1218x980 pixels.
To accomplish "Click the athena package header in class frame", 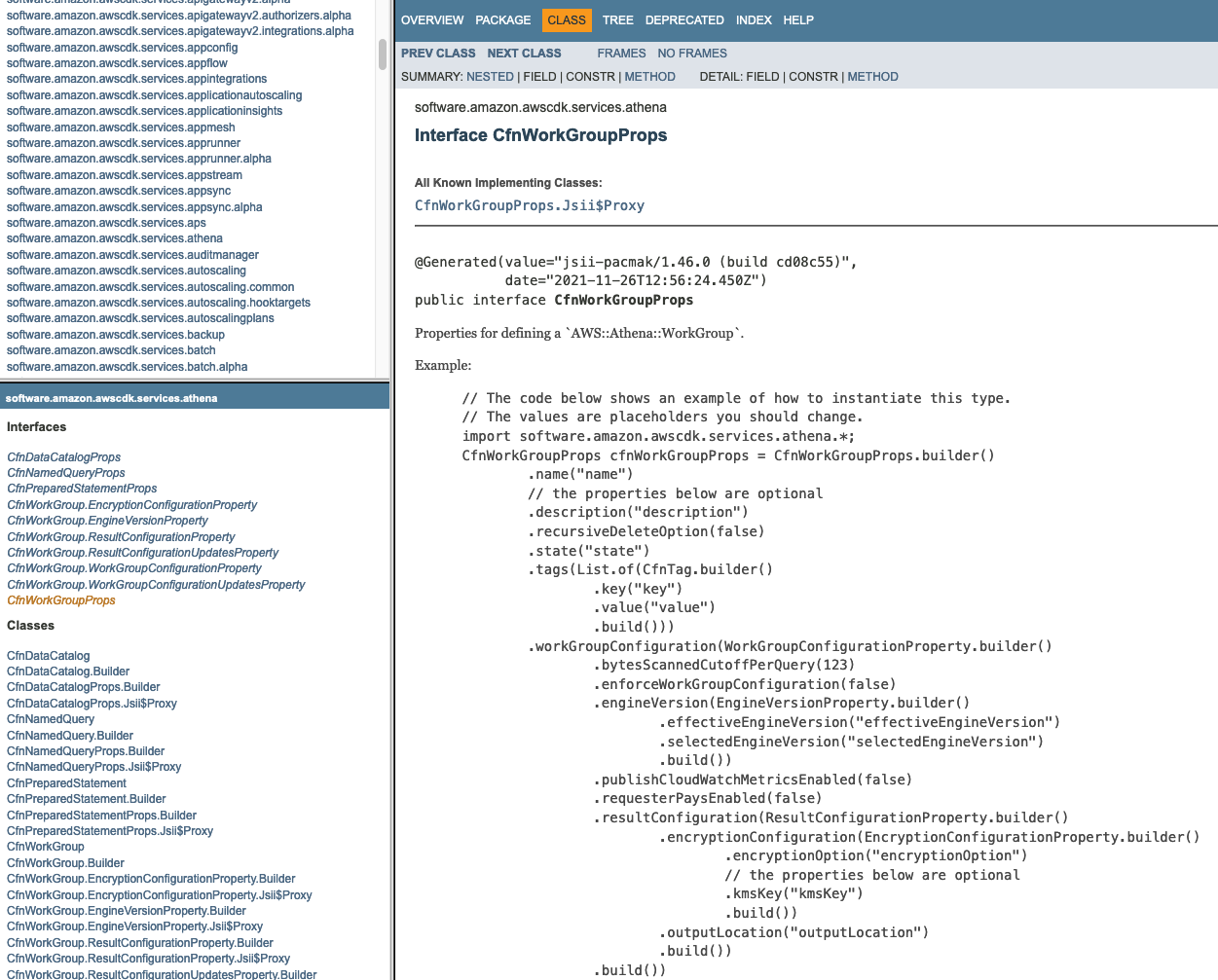I will [111, 398].
